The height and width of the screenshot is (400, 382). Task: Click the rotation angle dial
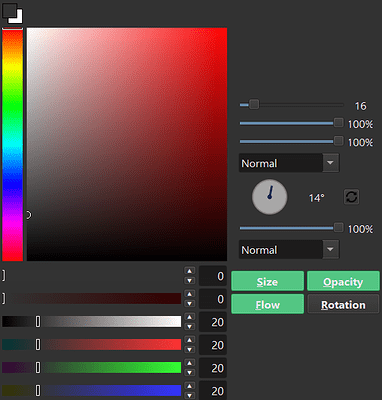269,197
